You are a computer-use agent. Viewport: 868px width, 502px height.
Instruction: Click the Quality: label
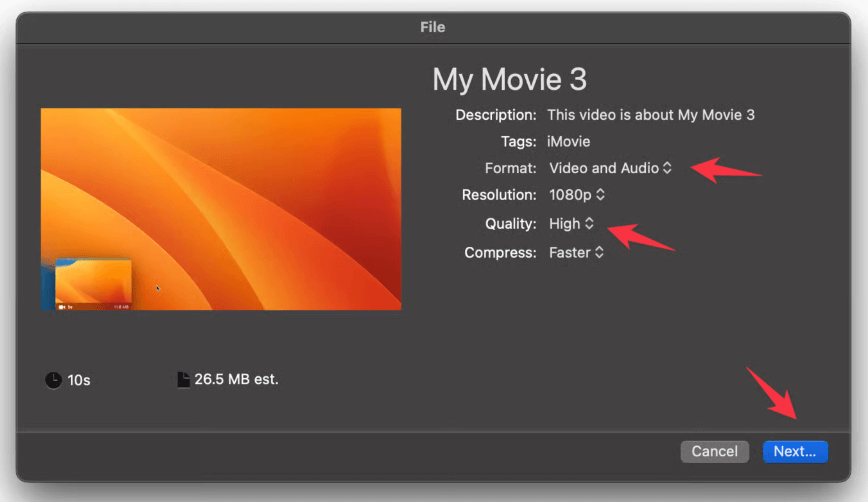click(510, 224)
